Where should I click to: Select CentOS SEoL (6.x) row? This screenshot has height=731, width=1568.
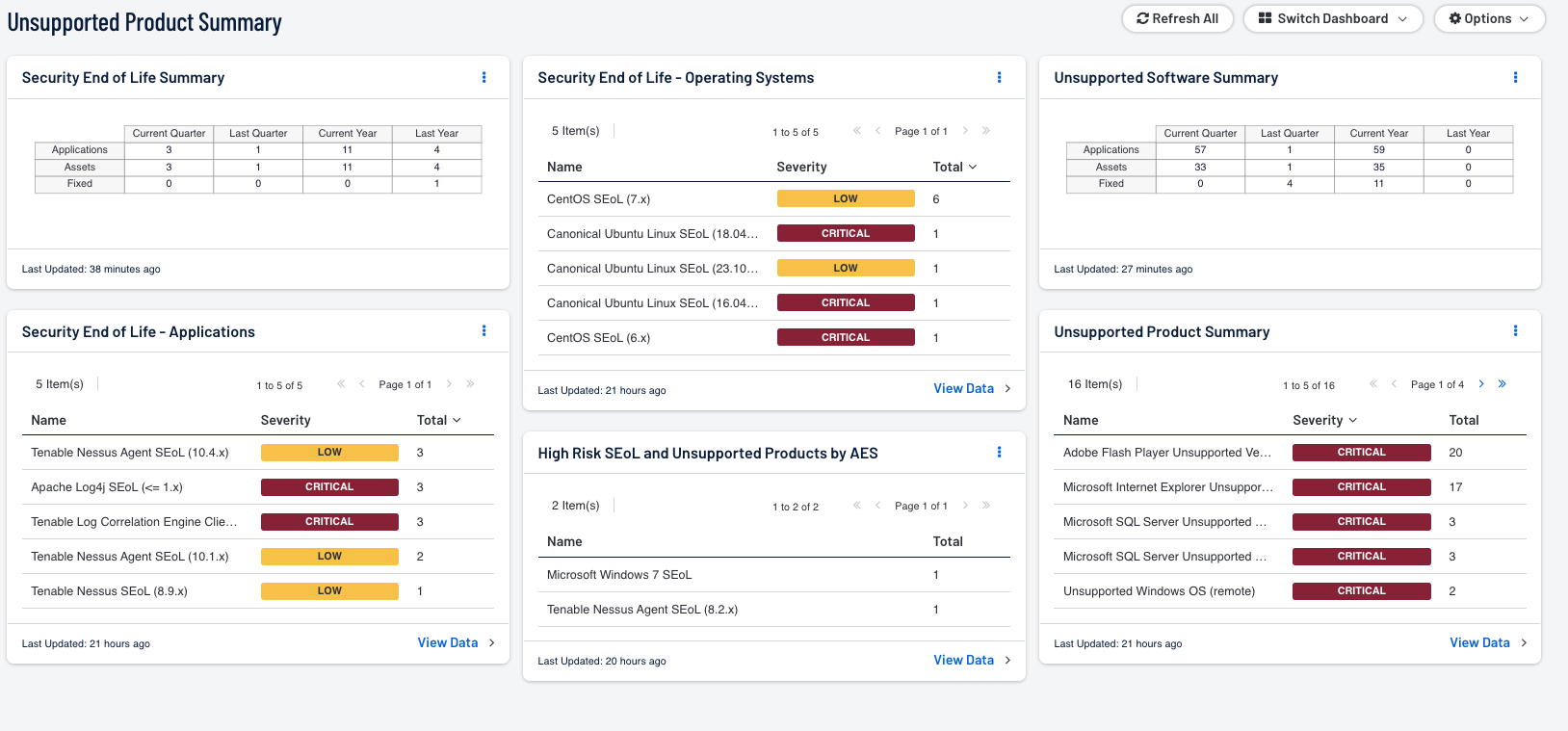point(774,338)
